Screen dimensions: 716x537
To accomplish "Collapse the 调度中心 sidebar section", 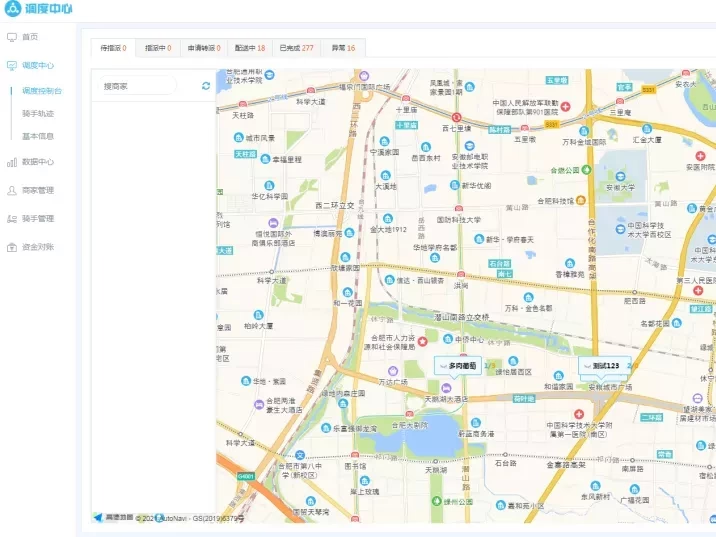I will (38, 66).
